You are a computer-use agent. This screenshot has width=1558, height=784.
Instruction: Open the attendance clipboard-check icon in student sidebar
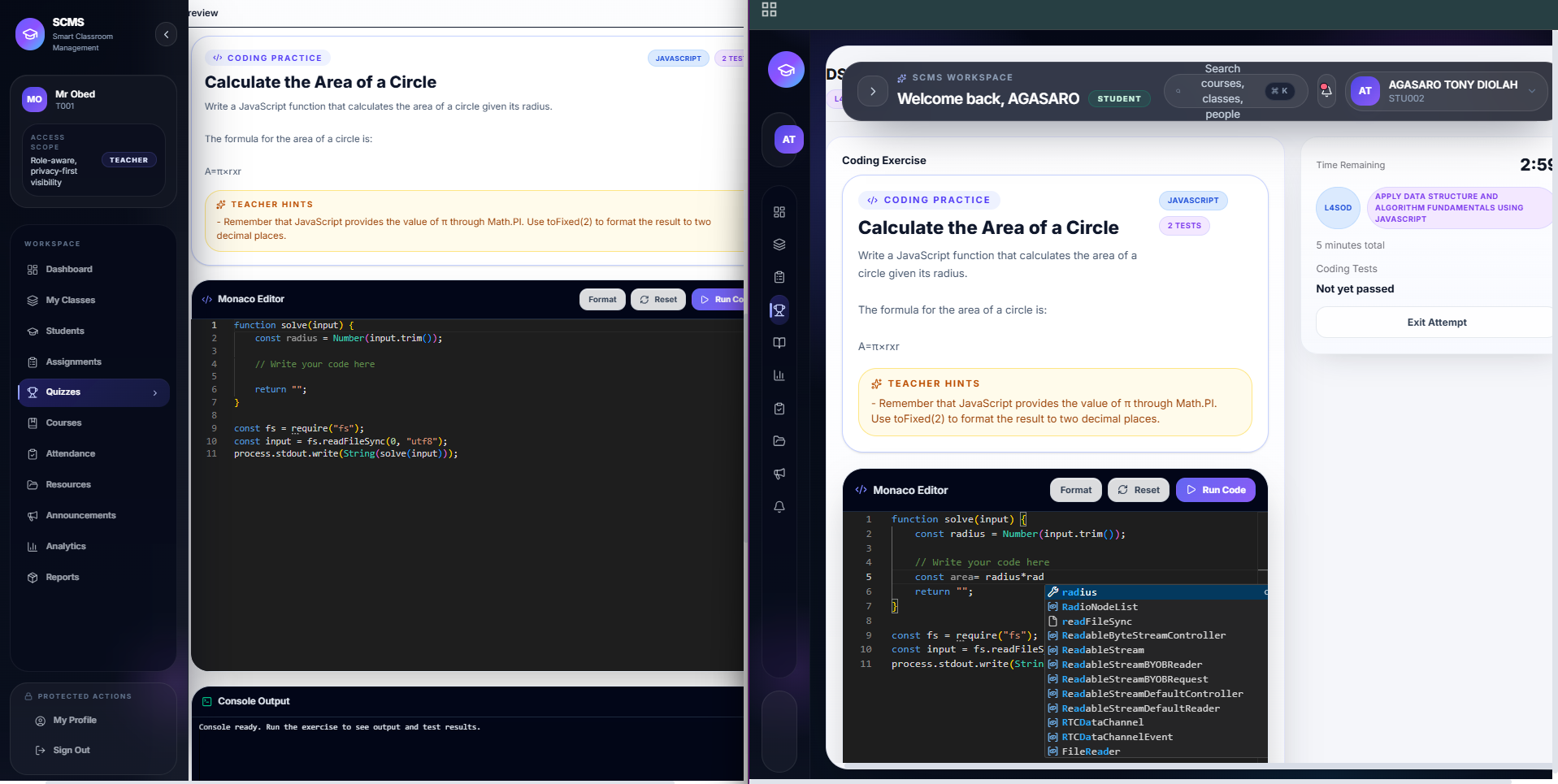[x=779, y=409]
